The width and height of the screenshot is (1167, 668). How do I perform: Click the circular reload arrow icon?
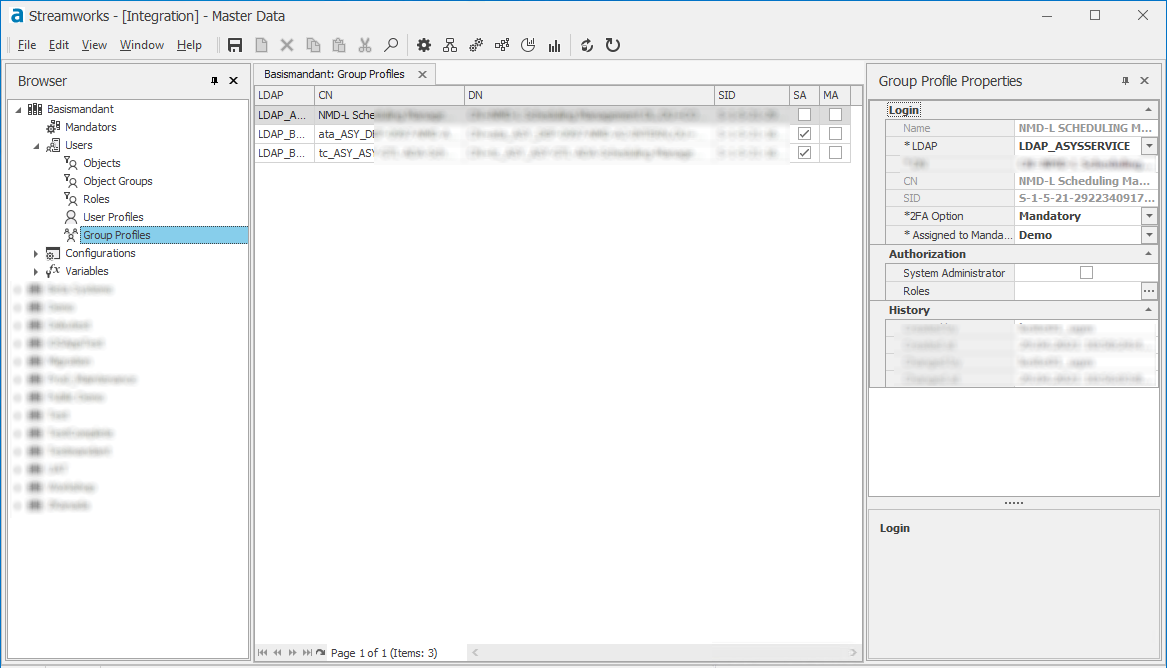pyautogui.click(x=613, y=45)
